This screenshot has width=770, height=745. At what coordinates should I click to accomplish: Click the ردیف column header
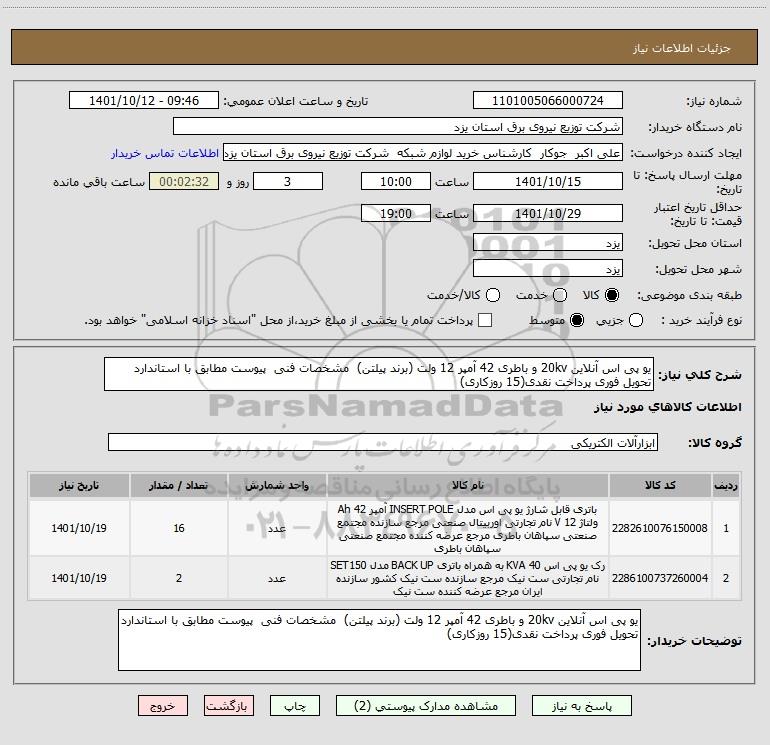[726, 486]
